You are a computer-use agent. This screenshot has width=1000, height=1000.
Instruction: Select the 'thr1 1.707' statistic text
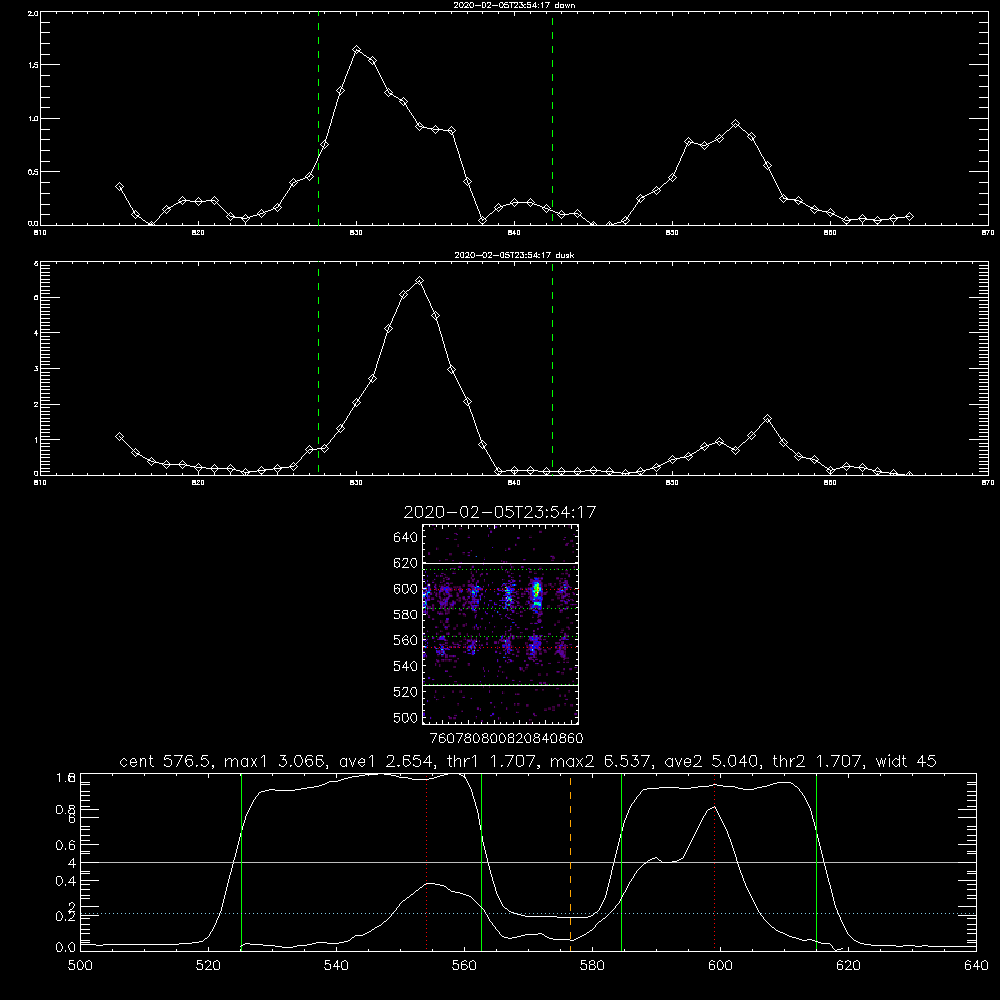(x=492, y=761)
